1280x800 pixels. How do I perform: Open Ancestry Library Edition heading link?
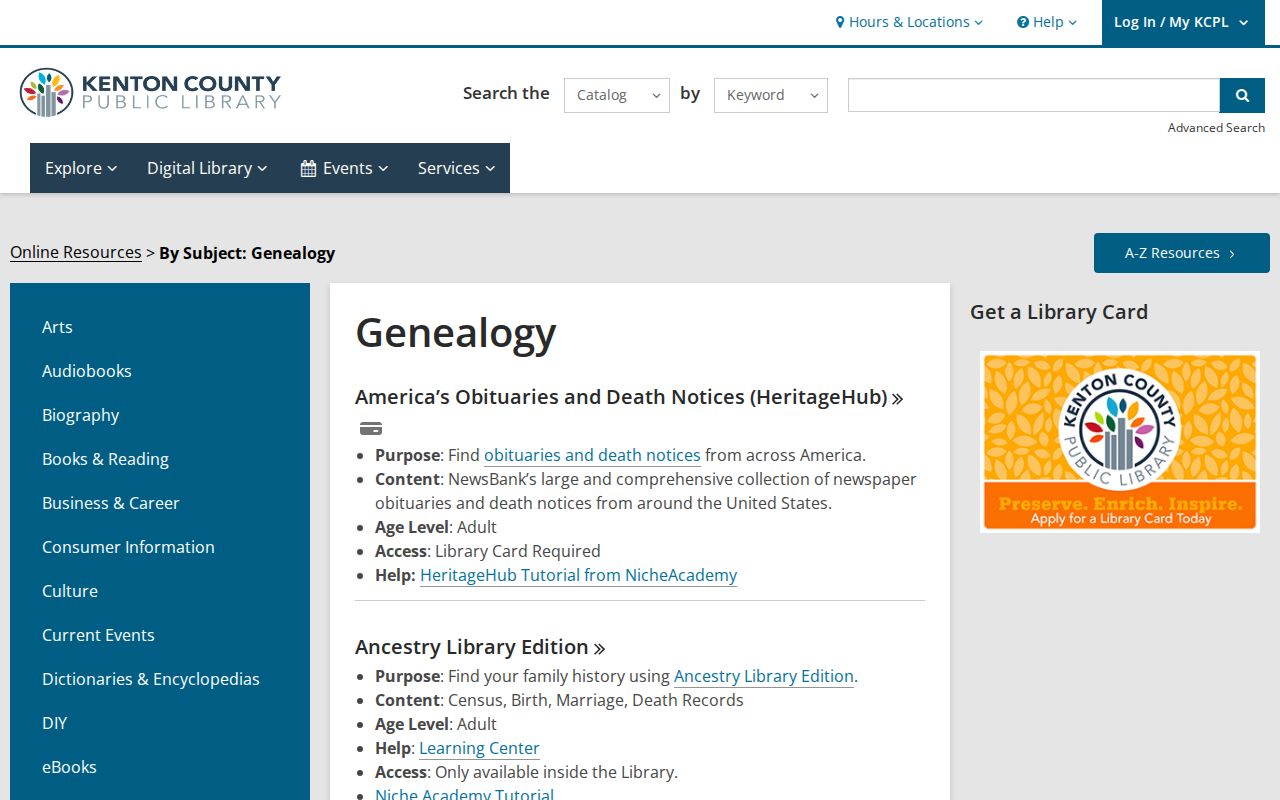pos(480,647)
